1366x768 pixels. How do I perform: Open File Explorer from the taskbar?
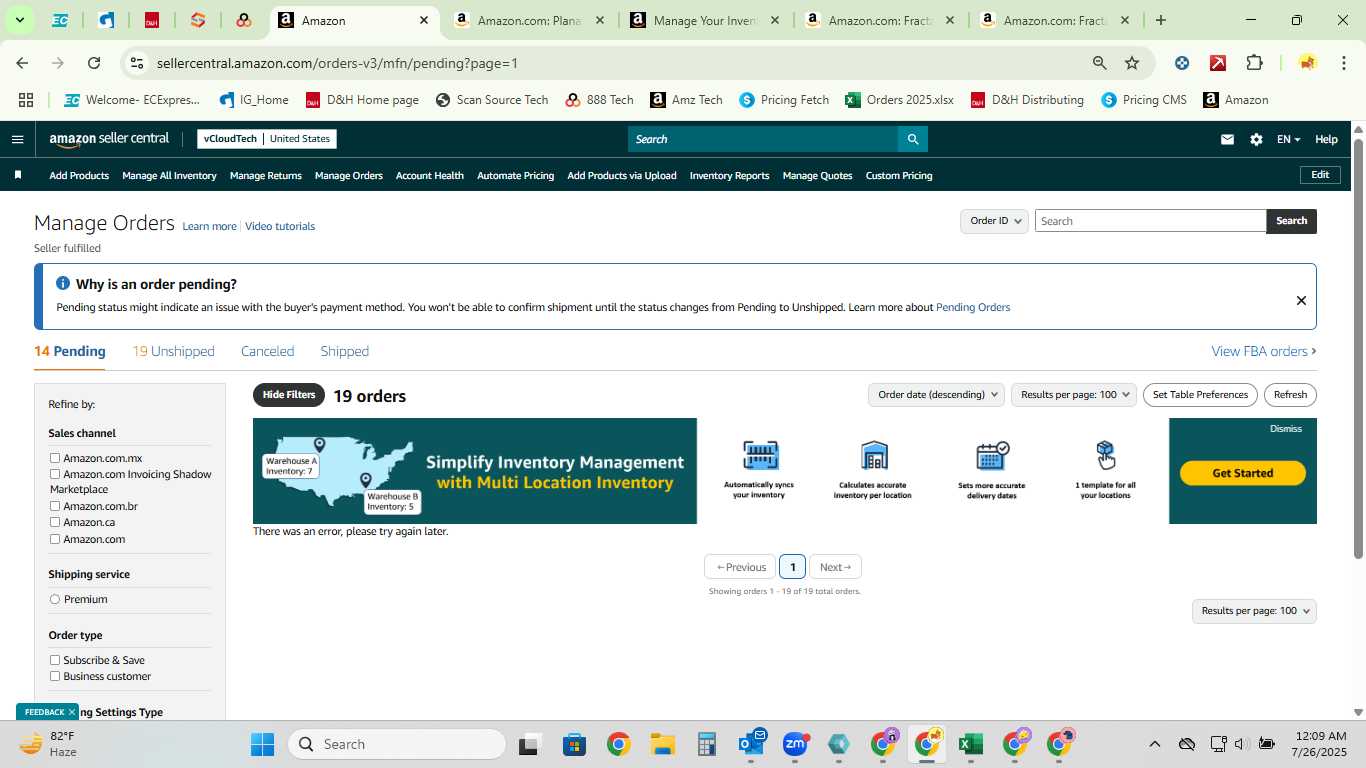(x=662, y=744)
